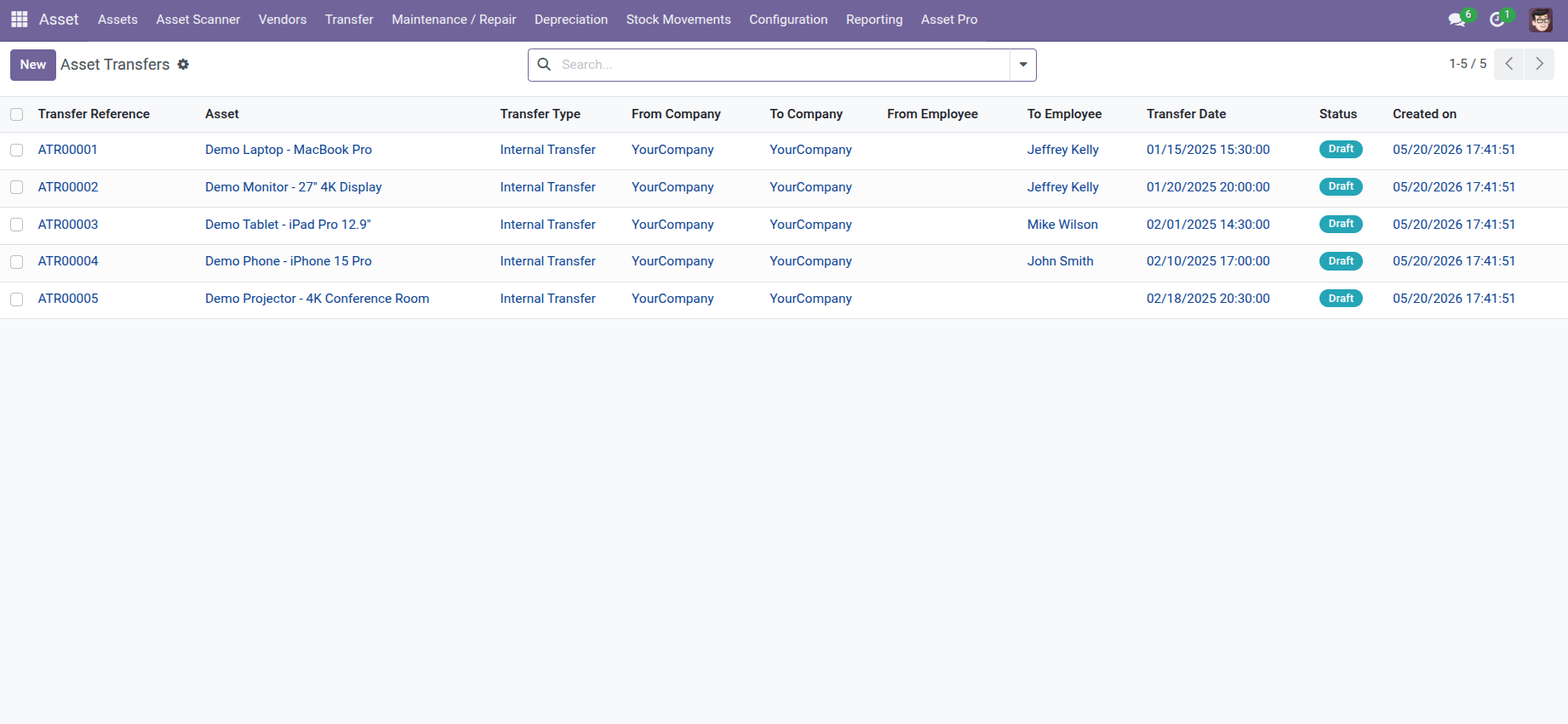This screenshot has height=724, width=1568.
Task: Focus the Search input field
Action: [x=783, y=65]
